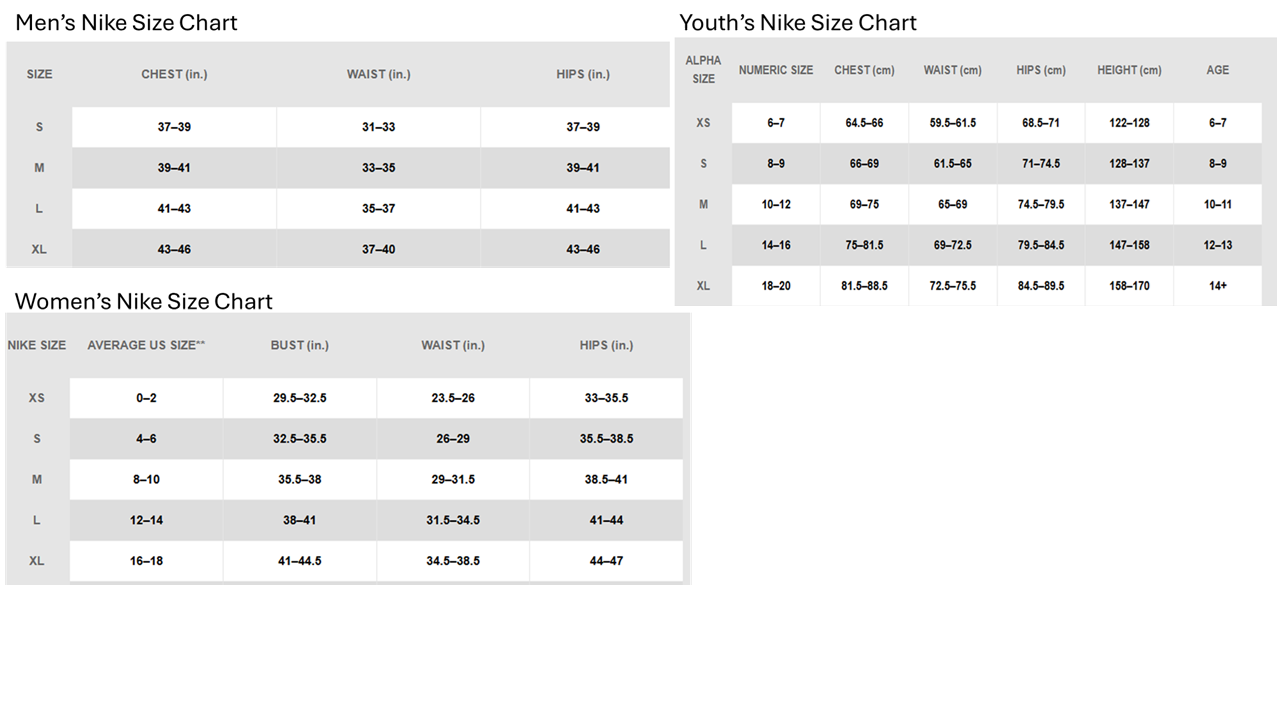1277x720 pixels.
Task: Click Women's US size value 12–14
Action: point(146,520)
